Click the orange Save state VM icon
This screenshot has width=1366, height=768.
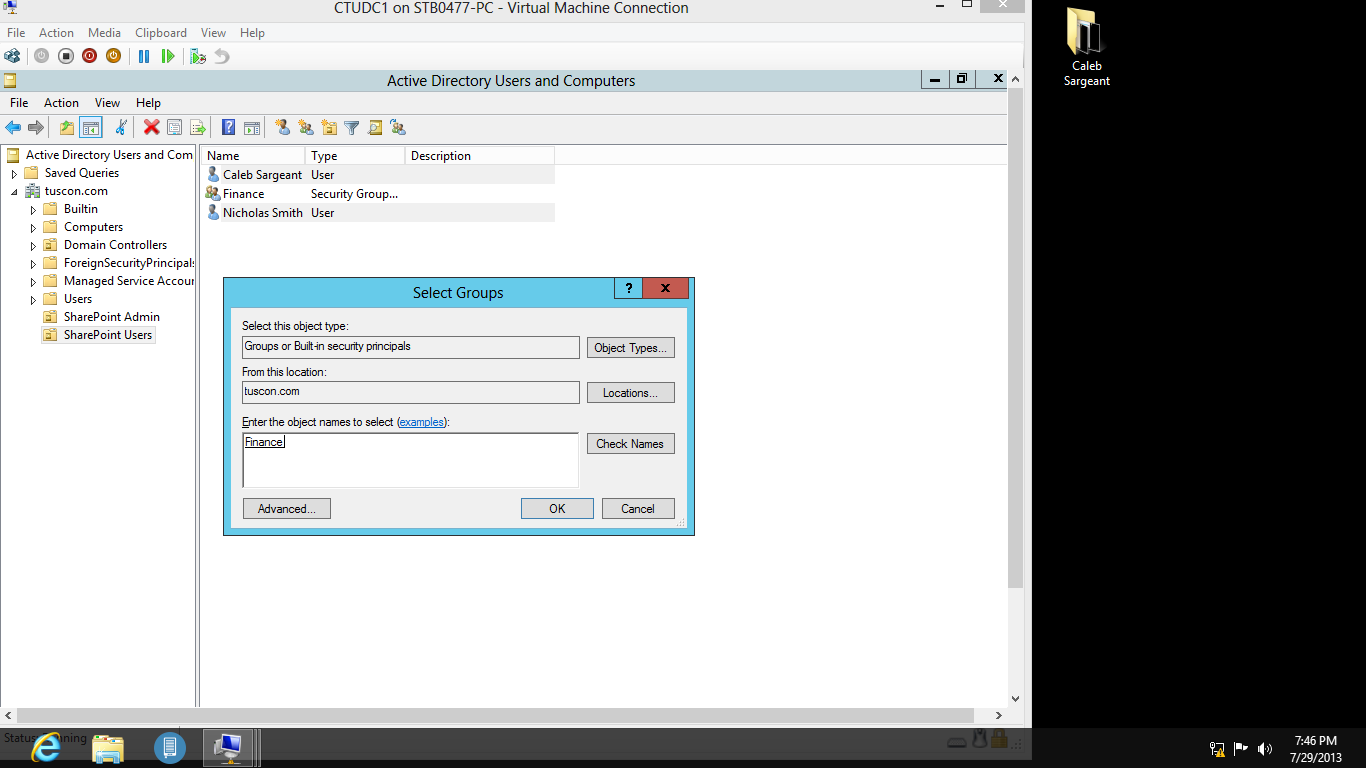113,56
